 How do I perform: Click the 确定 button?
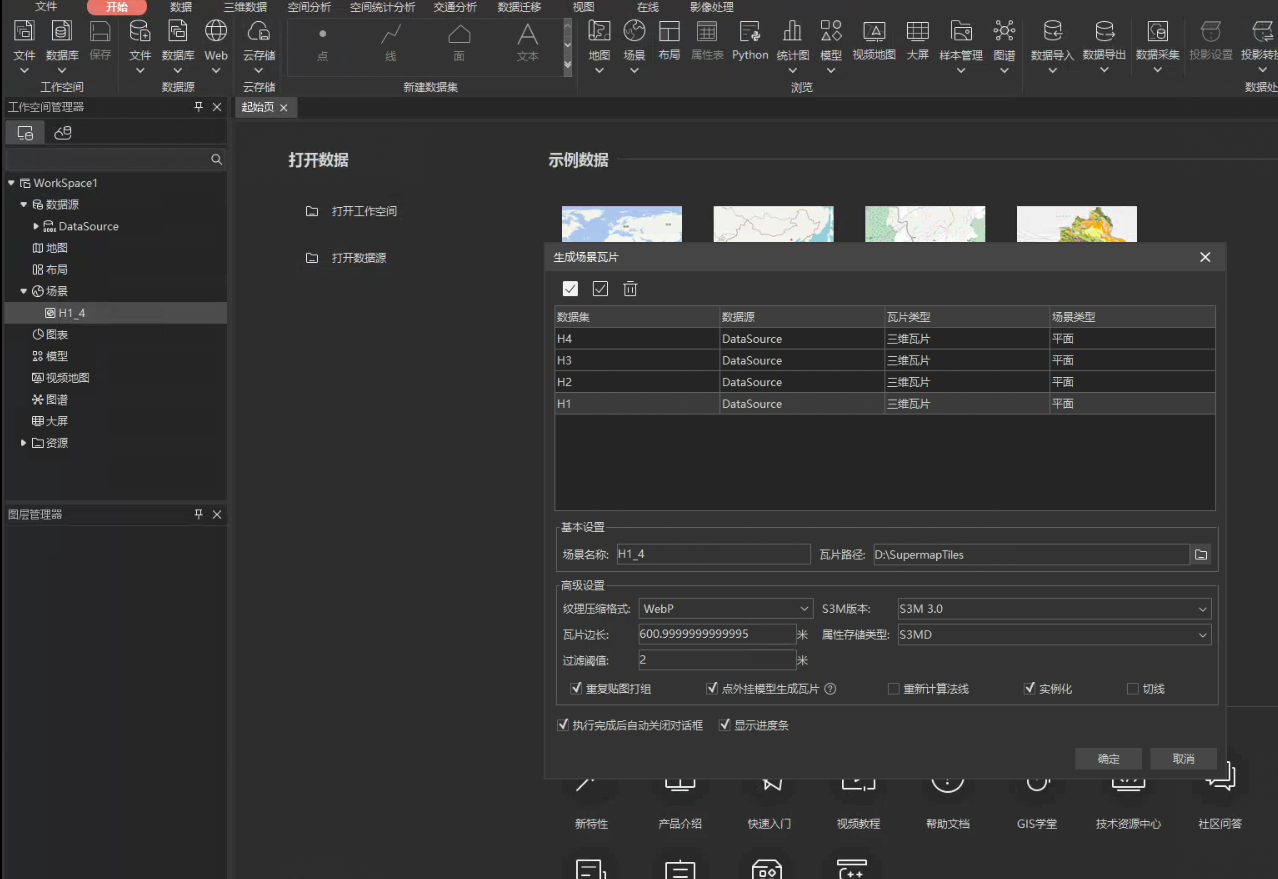[1108, 759]
